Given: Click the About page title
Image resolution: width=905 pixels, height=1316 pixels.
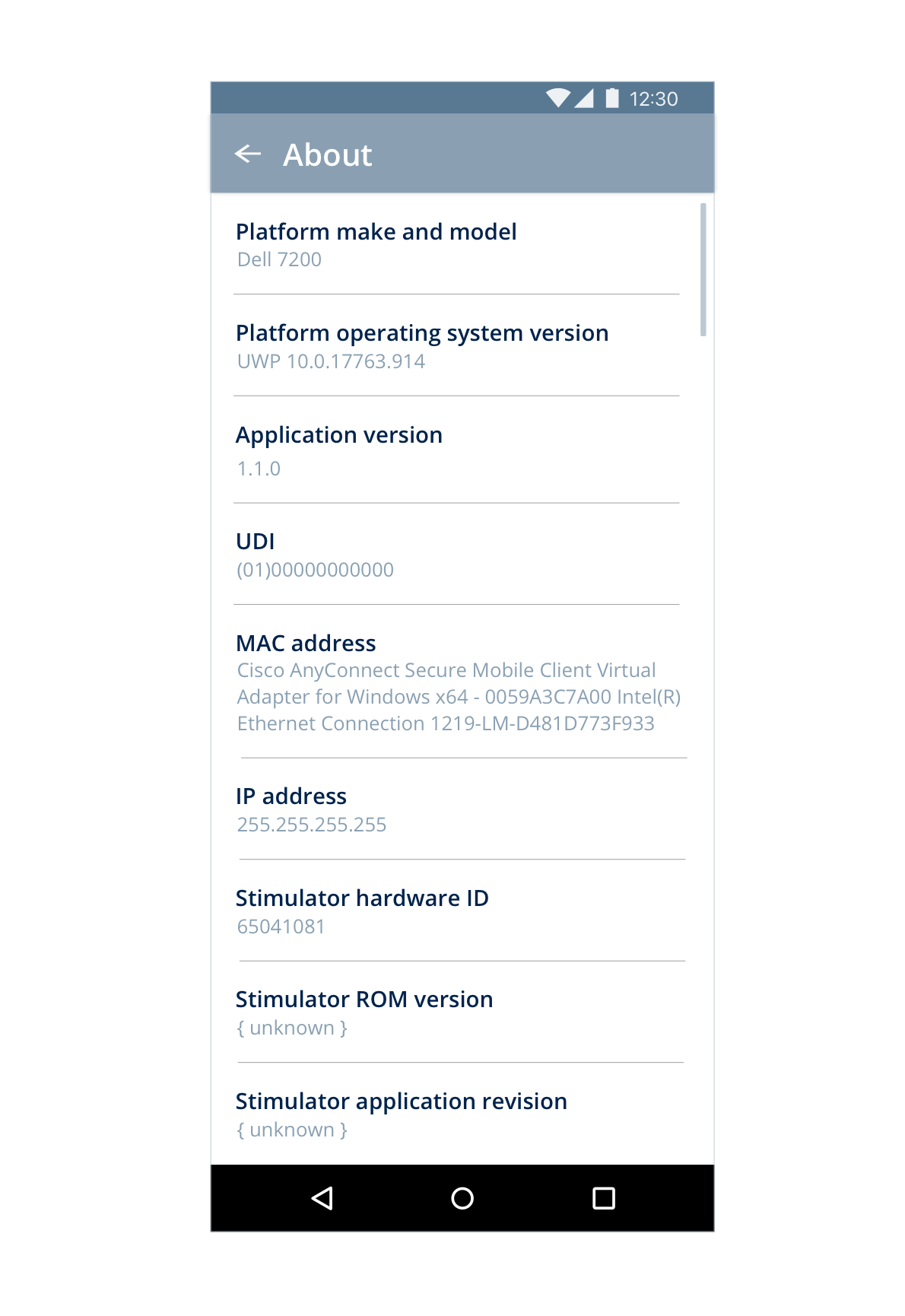Looking at the screenshot, I should [328, 155].
